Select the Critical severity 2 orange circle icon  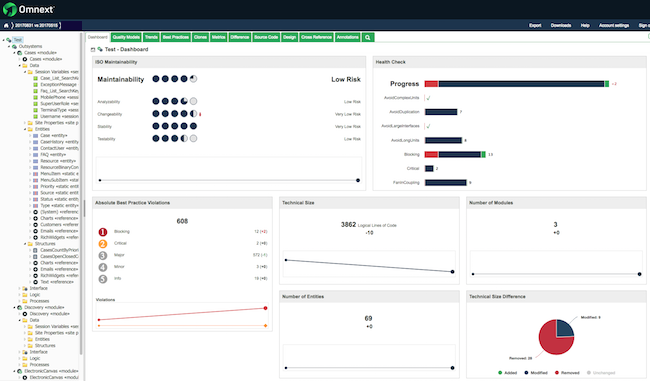pos(103,244)
